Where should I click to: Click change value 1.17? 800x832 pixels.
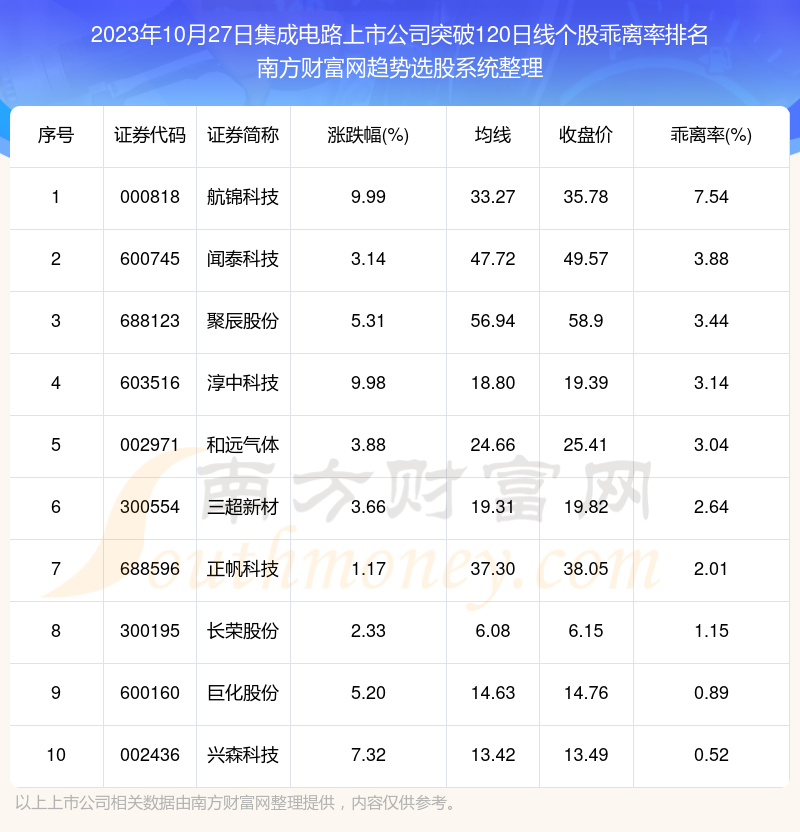click(x=368, y=569)
